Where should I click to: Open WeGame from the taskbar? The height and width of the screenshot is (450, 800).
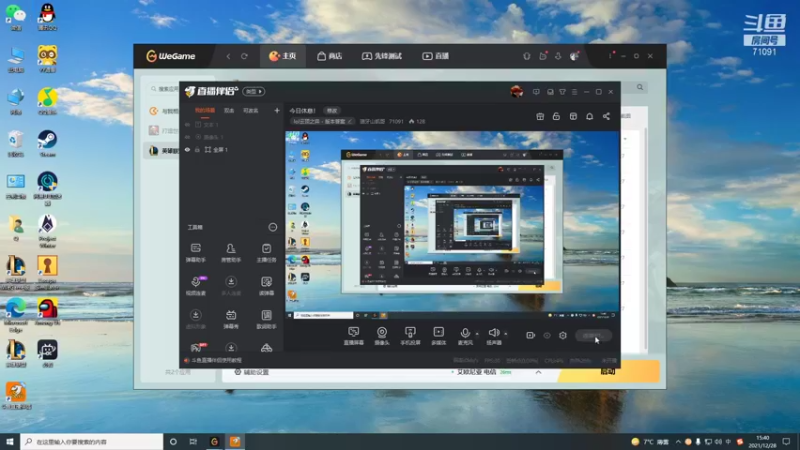click(214, 441)
